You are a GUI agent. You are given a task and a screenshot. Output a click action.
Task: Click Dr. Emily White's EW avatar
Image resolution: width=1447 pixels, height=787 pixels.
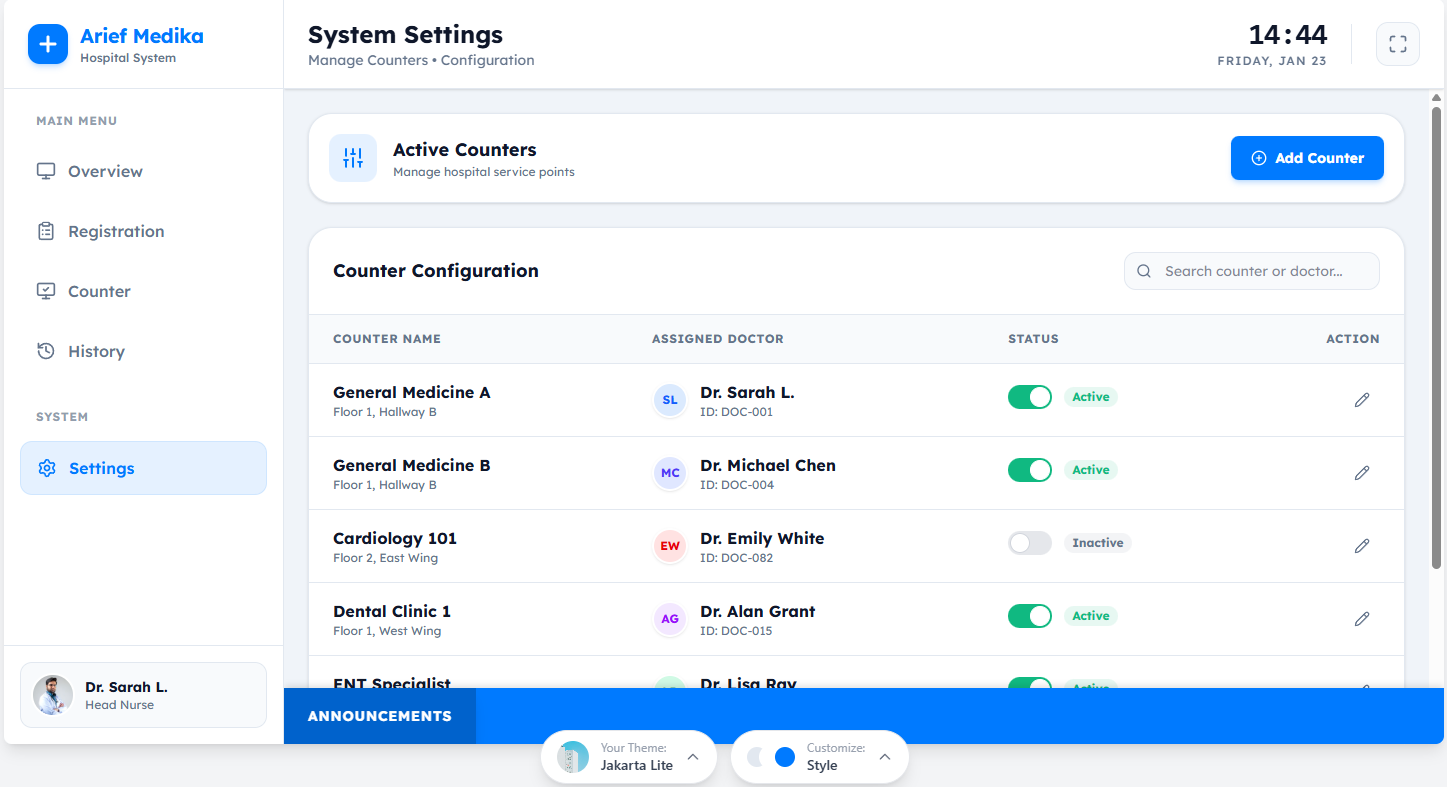click(670, 546)
